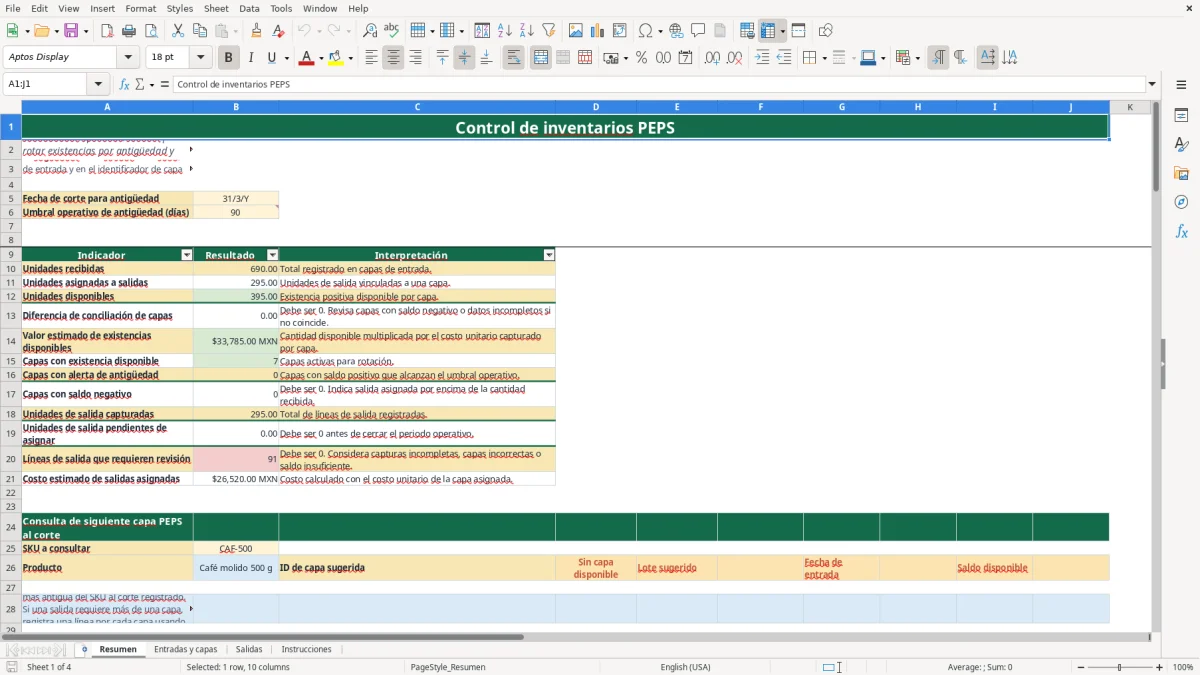Click the Clear Direct Formatting icon
The width and height of the screenshot is (1200, 675).
[278, 31]
